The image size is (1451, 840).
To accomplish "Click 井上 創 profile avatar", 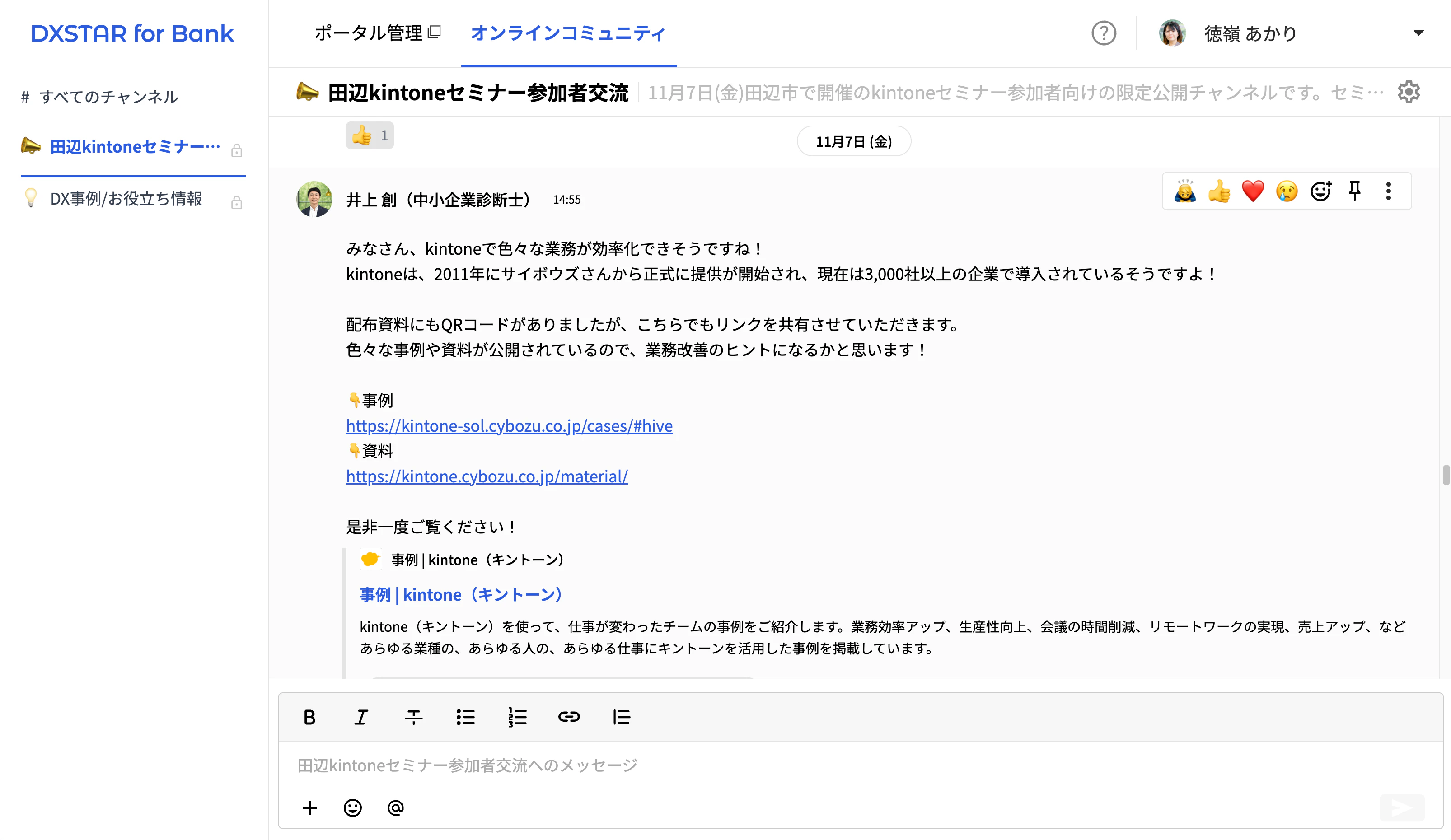I will click(314, 199).
